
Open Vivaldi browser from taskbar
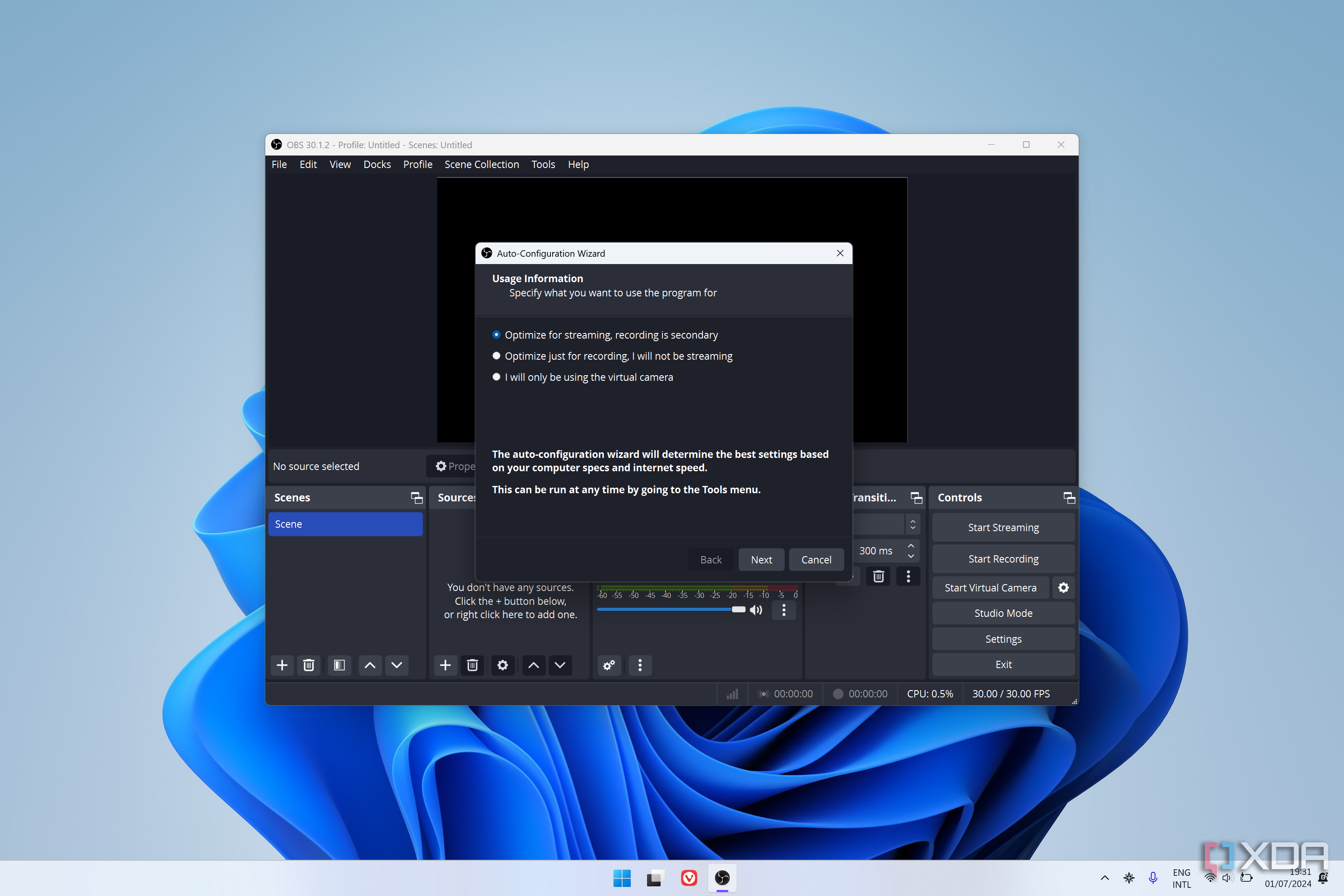pyautogui.click(x=689, y=878)
